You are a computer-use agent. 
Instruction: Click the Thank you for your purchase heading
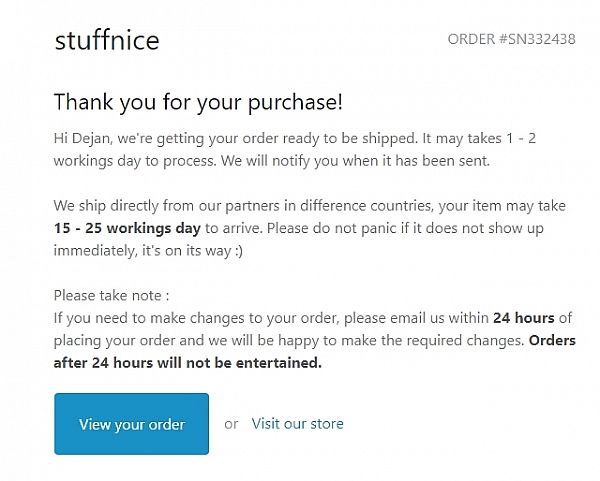pyautogui.click(x=198, y=102)
